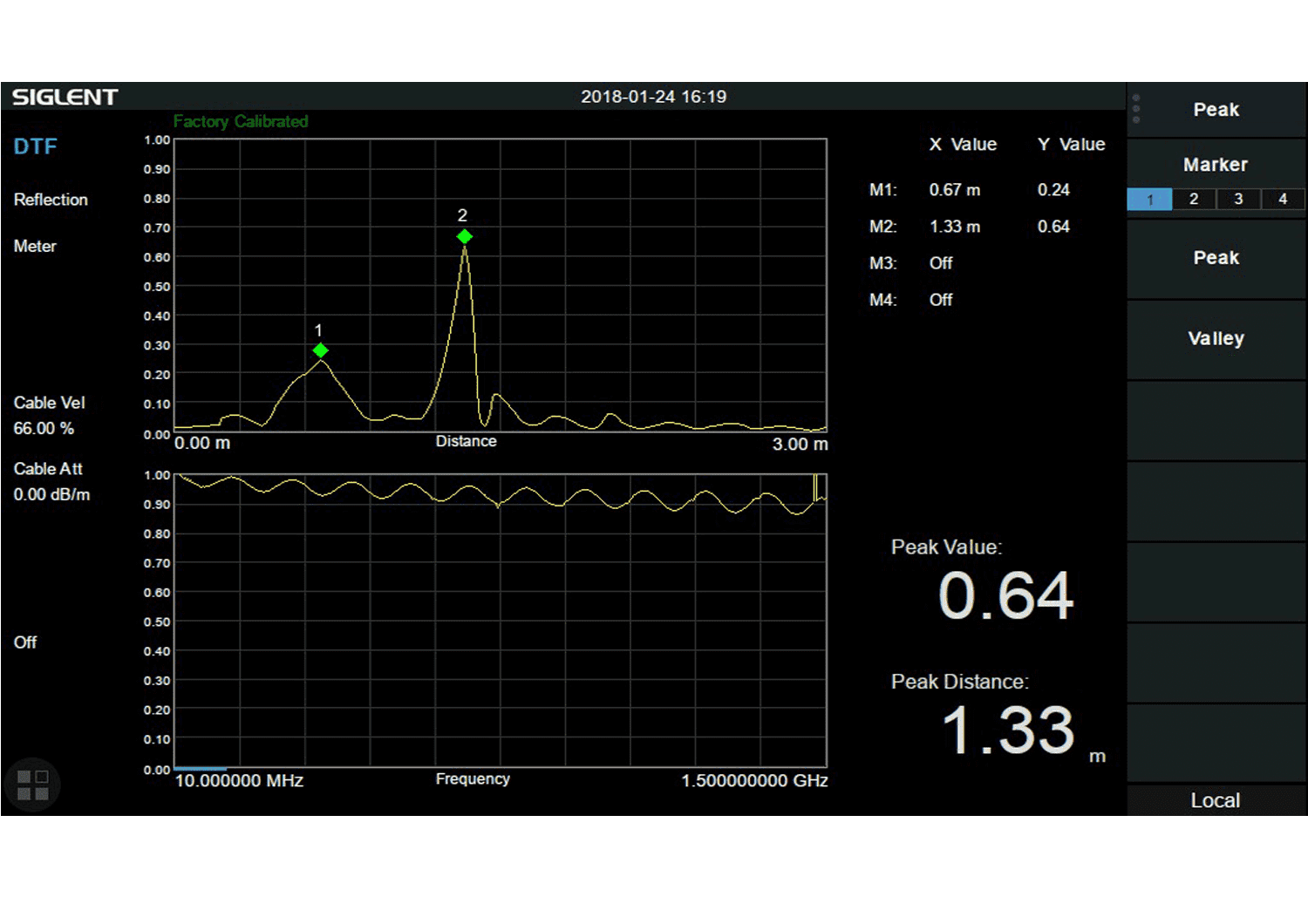Open the Peak menu header at top right
Viewport: 1308px width, 924px height.
(x=1216, y=110)
